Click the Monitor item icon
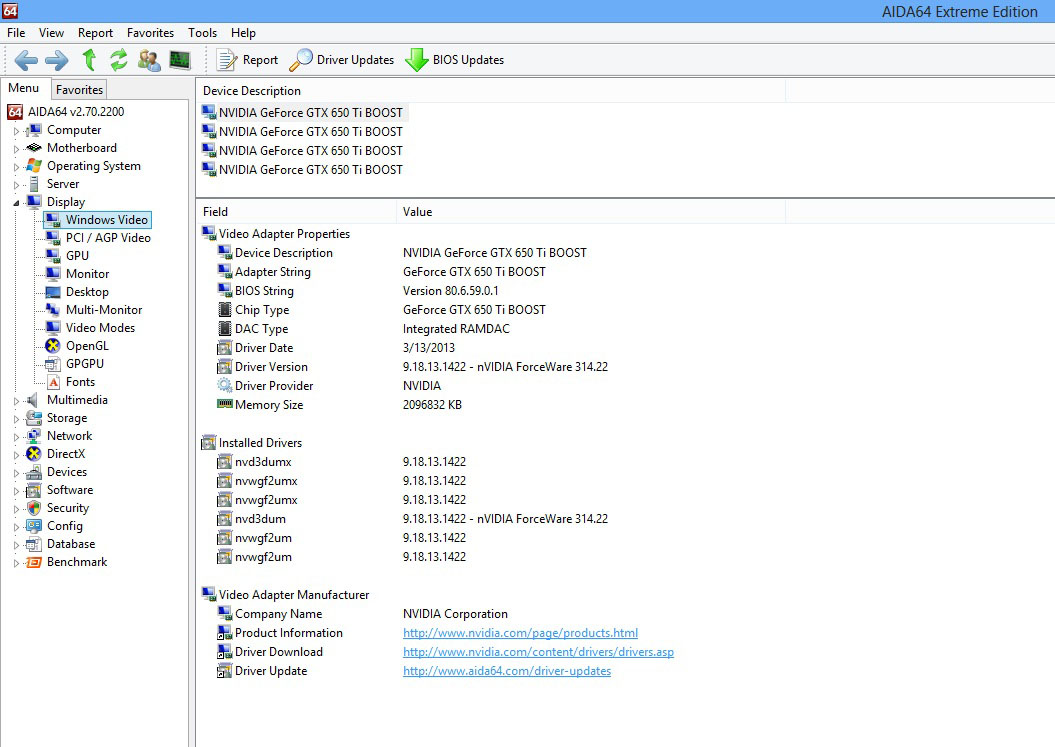 pos(52,274)
